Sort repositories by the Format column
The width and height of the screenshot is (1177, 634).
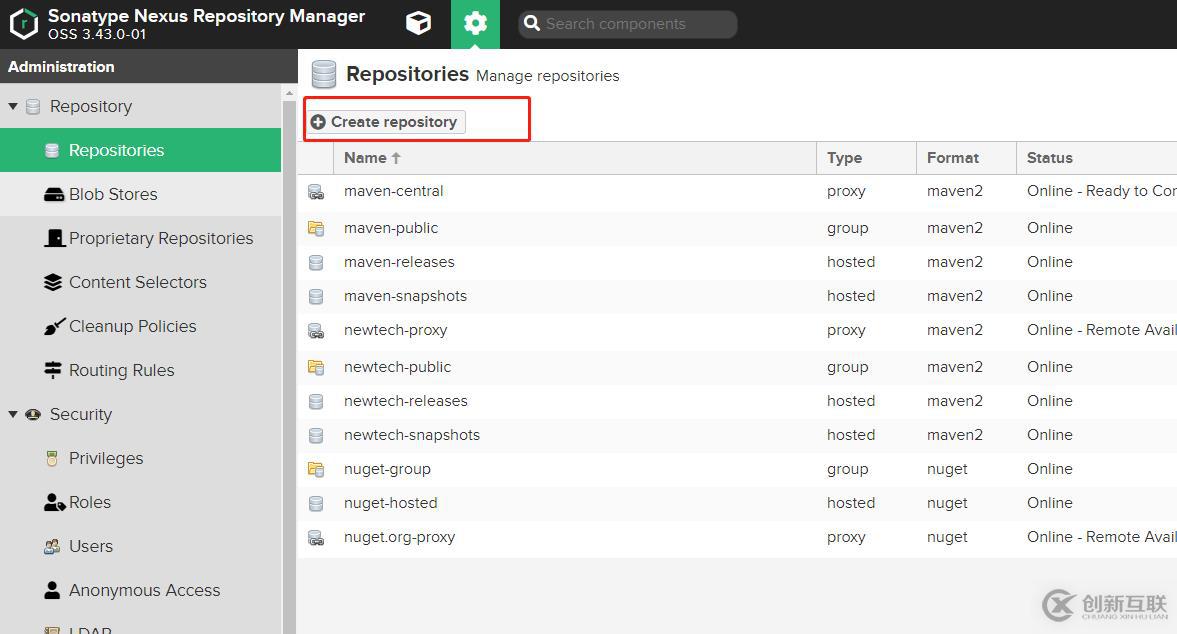[x=966, y=158]
